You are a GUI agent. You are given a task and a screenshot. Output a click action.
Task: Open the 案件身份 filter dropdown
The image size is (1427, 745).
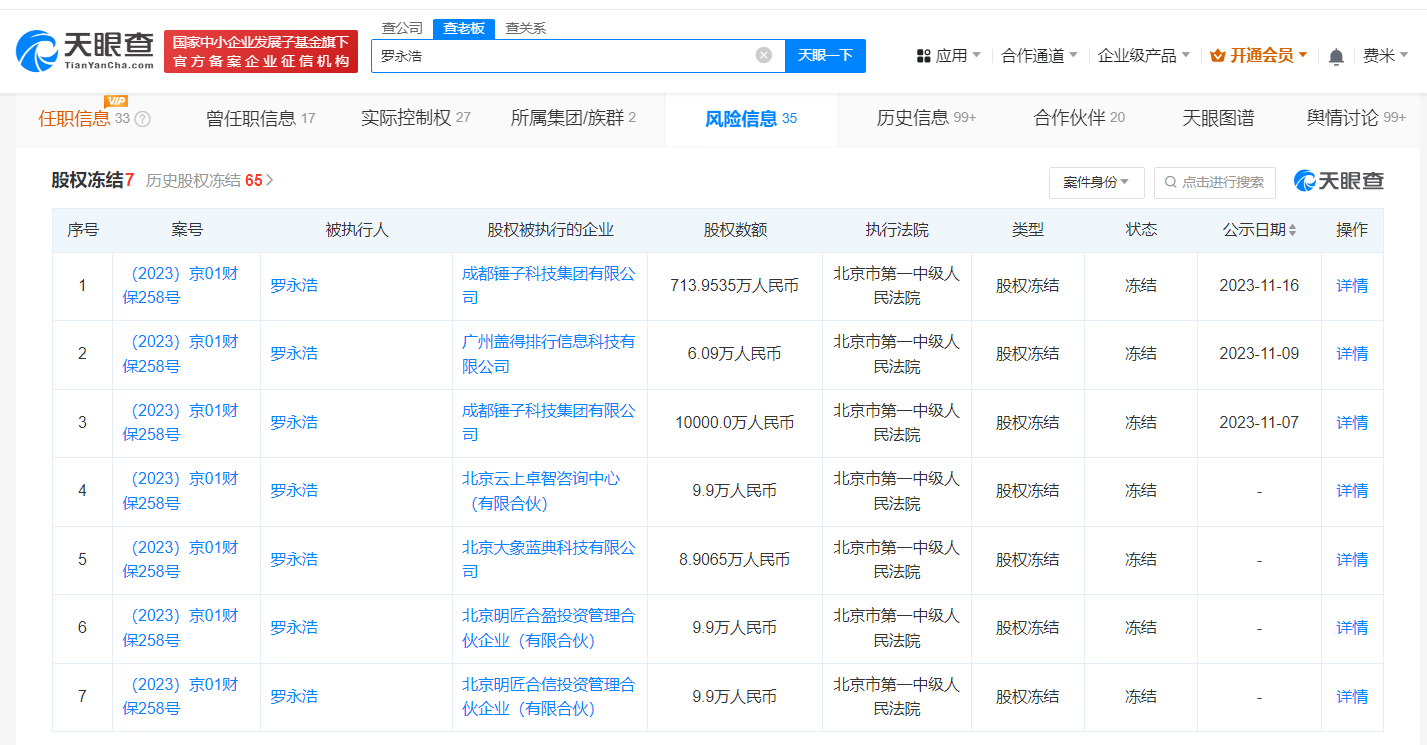click(x=1096, y=182)
